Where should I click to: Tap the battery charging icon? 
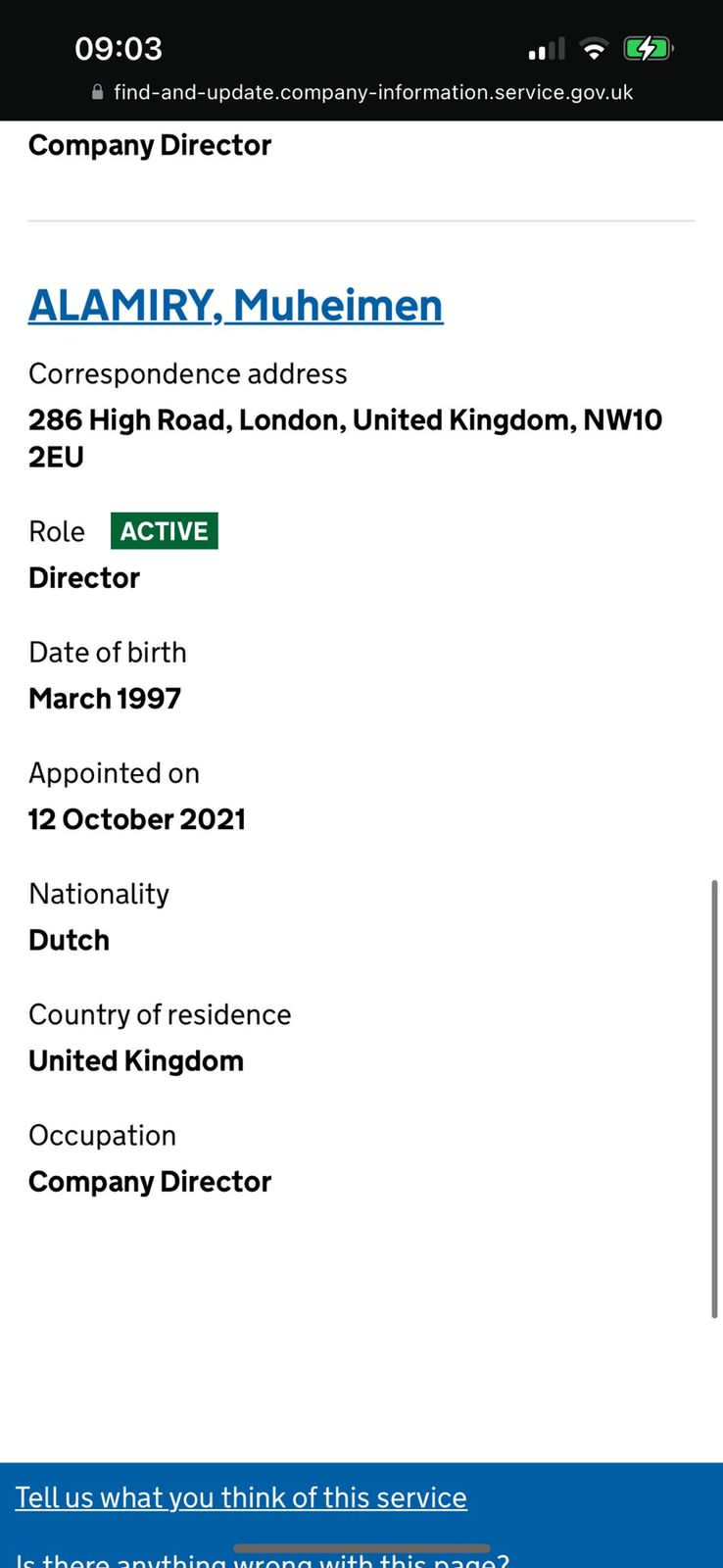click(648, 48)
